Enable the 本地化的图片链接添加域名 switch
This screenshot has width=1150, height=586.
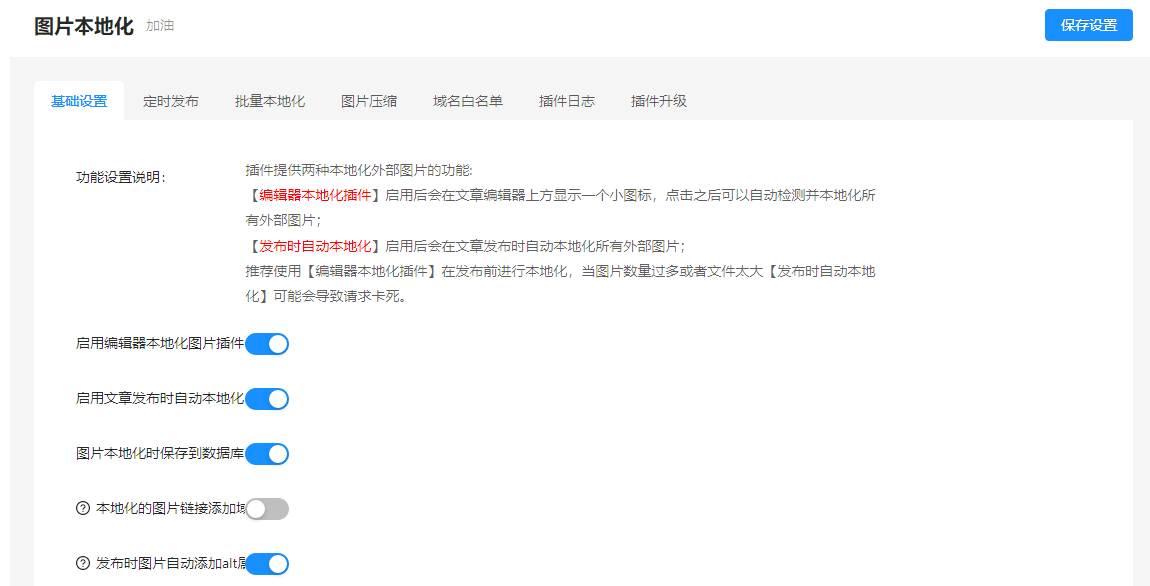point(267,509)
